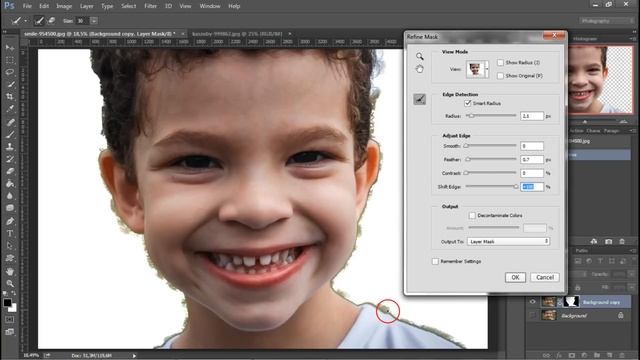Choose the Erase Refinements brush in options bar
Screen dimensions: 640x360
[51, 20]
